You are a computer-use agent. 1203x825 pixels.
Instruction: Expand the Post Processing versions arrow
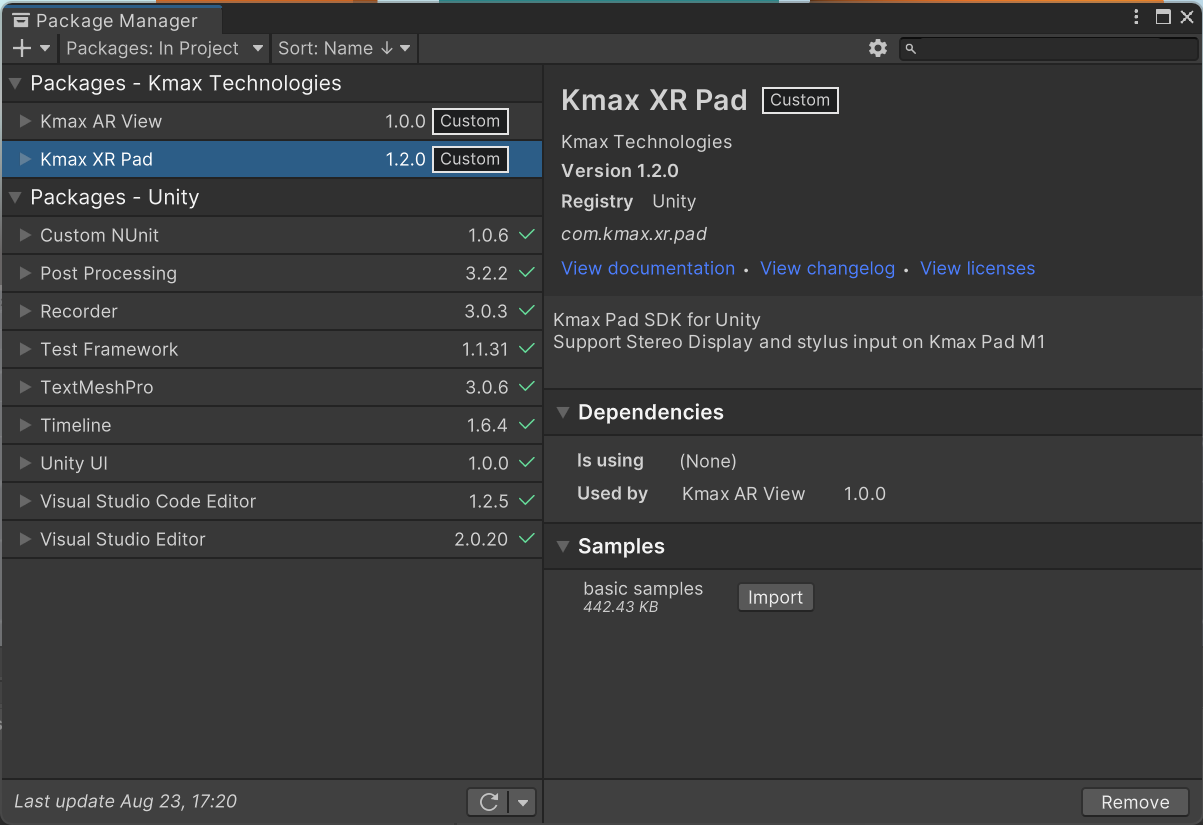pyautogui.click(x=26, y=273)
